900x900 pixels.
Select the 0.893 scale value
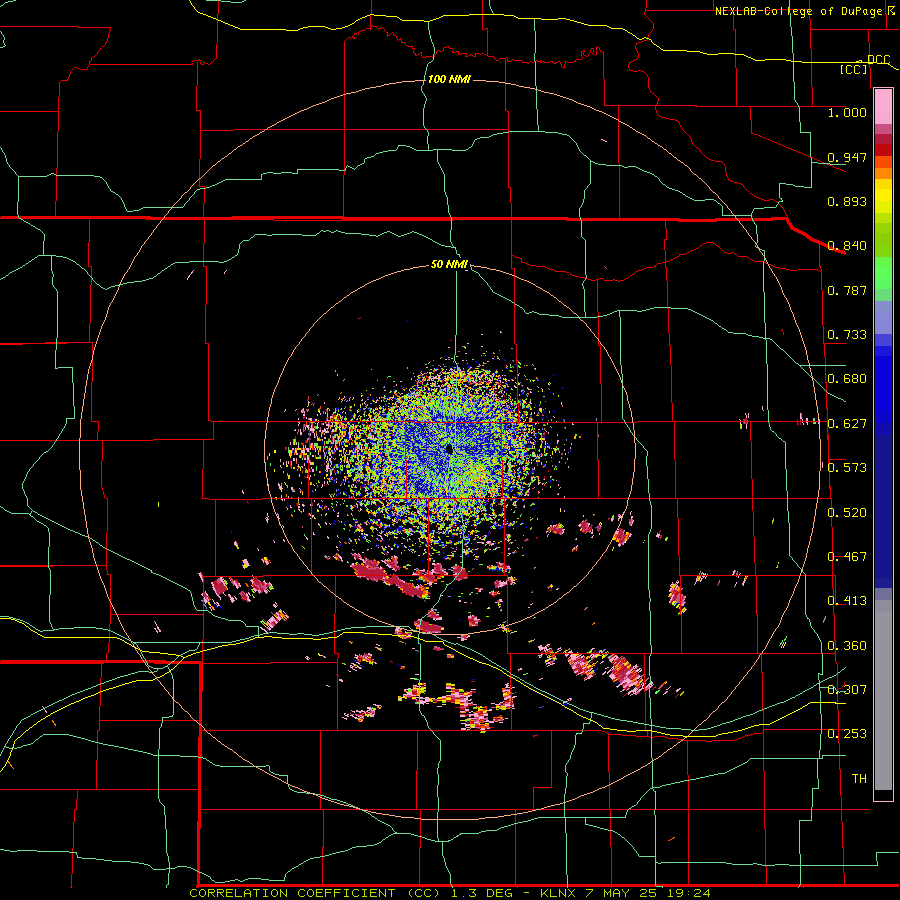[847, 201]
